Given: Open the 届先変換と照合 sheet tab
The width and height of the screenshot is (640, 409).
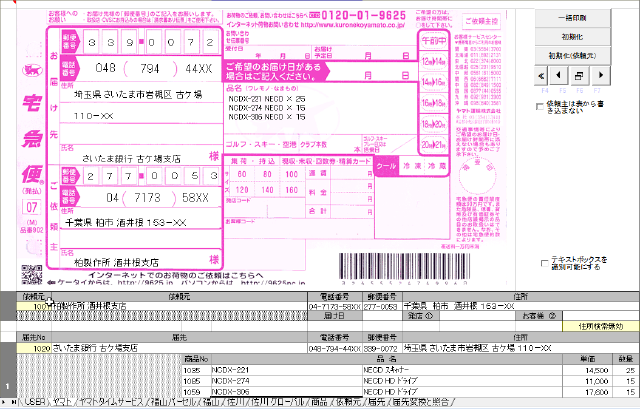Looking at the screenshot, I should (420, 402).
